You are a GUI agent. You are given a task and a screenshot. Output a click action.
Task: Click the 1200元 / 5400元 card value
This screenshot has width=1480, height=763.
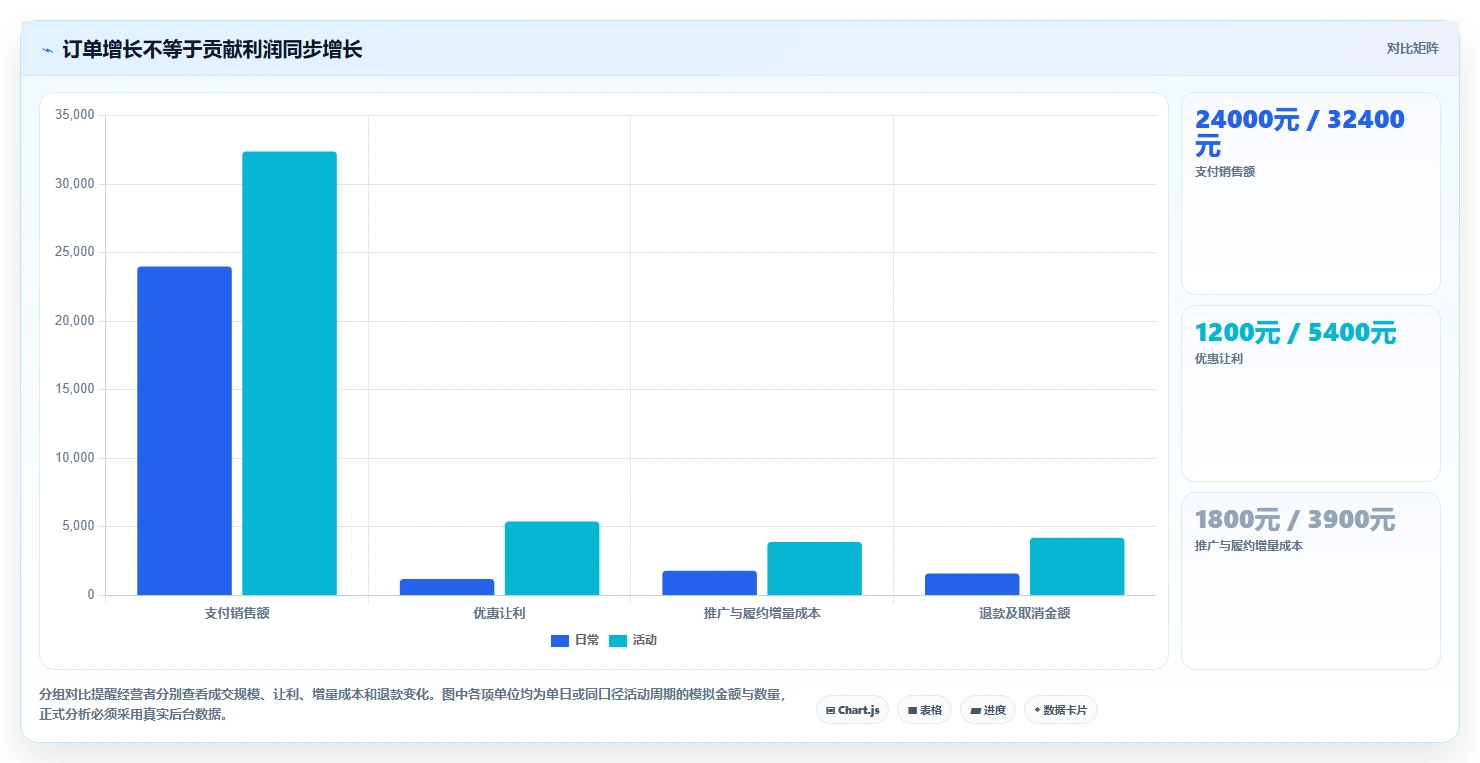(1295, 333)
